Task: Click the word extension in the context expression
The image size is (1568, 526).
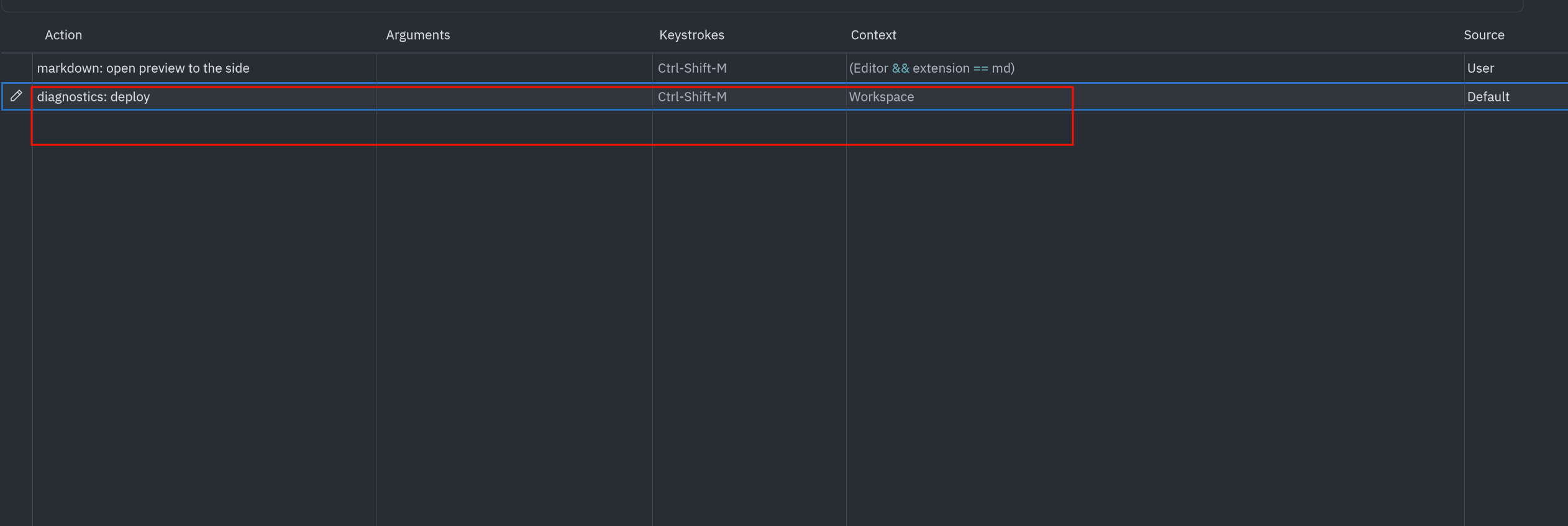Action: pos(941,68)
